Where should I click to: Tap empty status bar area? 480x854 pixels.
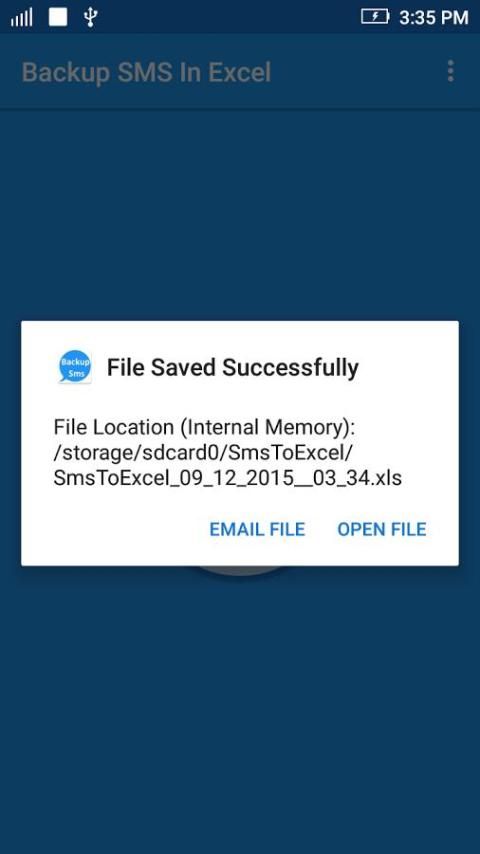coord(229,17)
